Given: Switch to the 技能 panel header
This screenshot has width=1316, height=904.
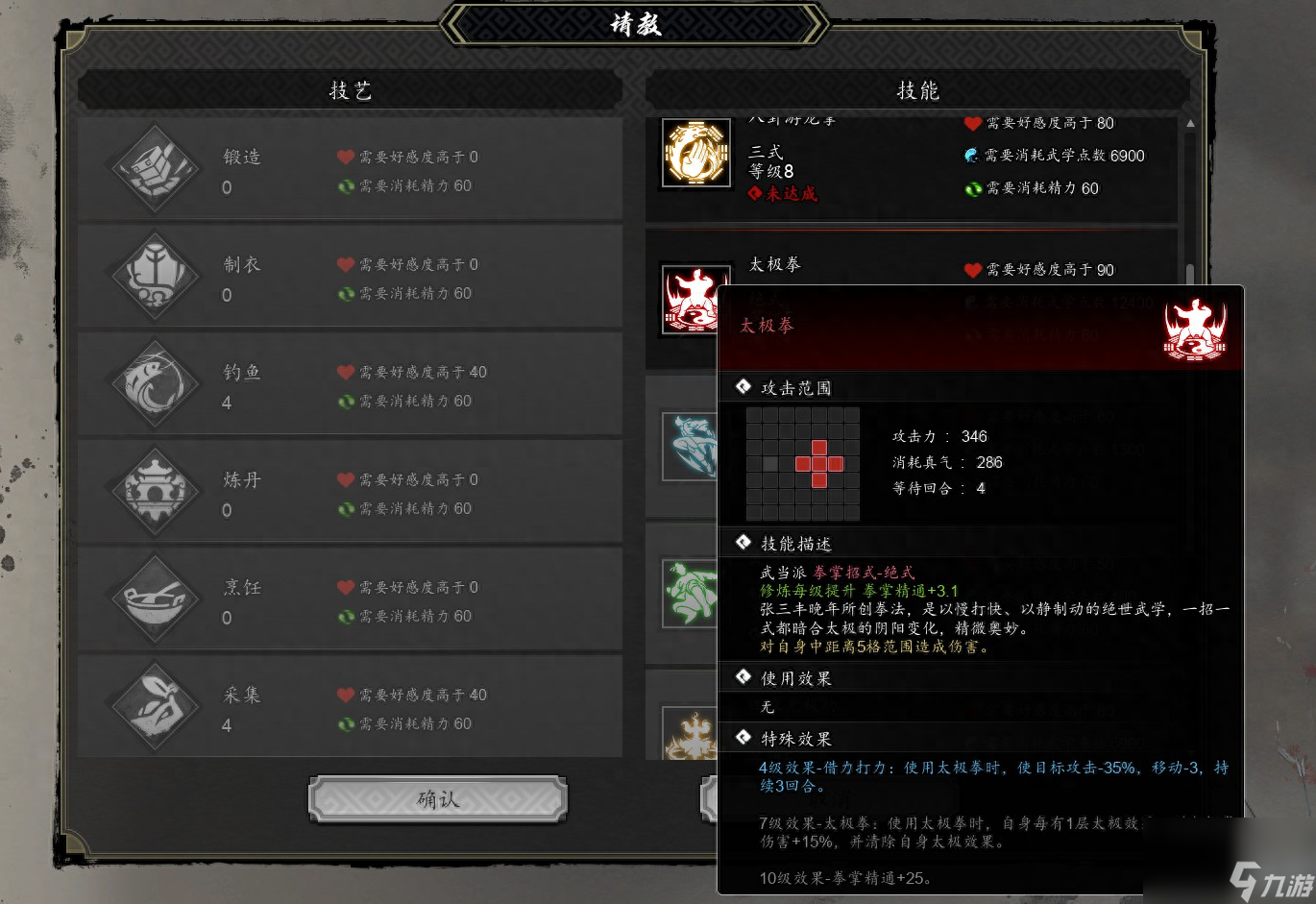Looking at the screenshot, I should point(917,90).
